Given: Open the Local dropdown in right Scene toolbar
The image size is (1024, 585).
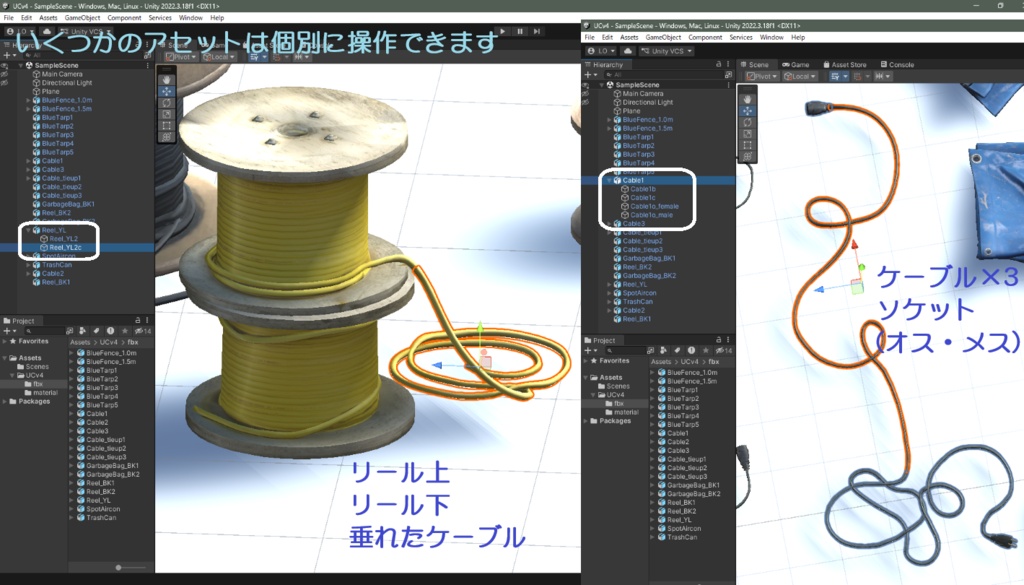Looking at the screenshot, I should tap(801, 76).
